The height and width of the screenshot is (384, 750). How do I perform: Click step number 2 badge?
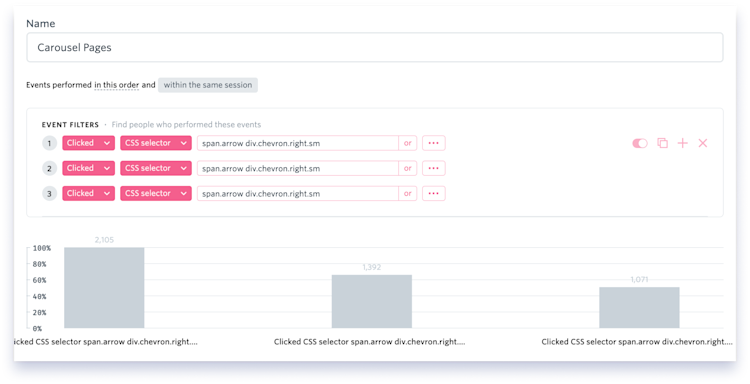(49, 168)
